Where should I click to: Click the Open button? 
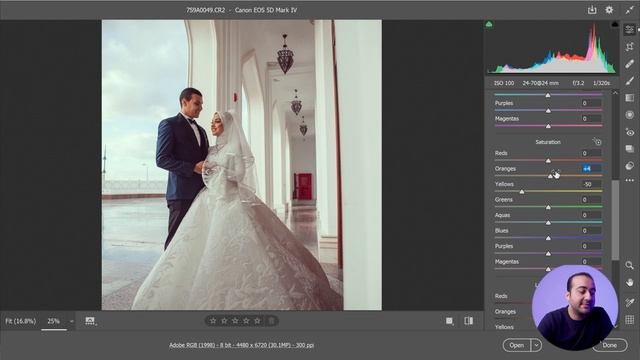[517, 345]
